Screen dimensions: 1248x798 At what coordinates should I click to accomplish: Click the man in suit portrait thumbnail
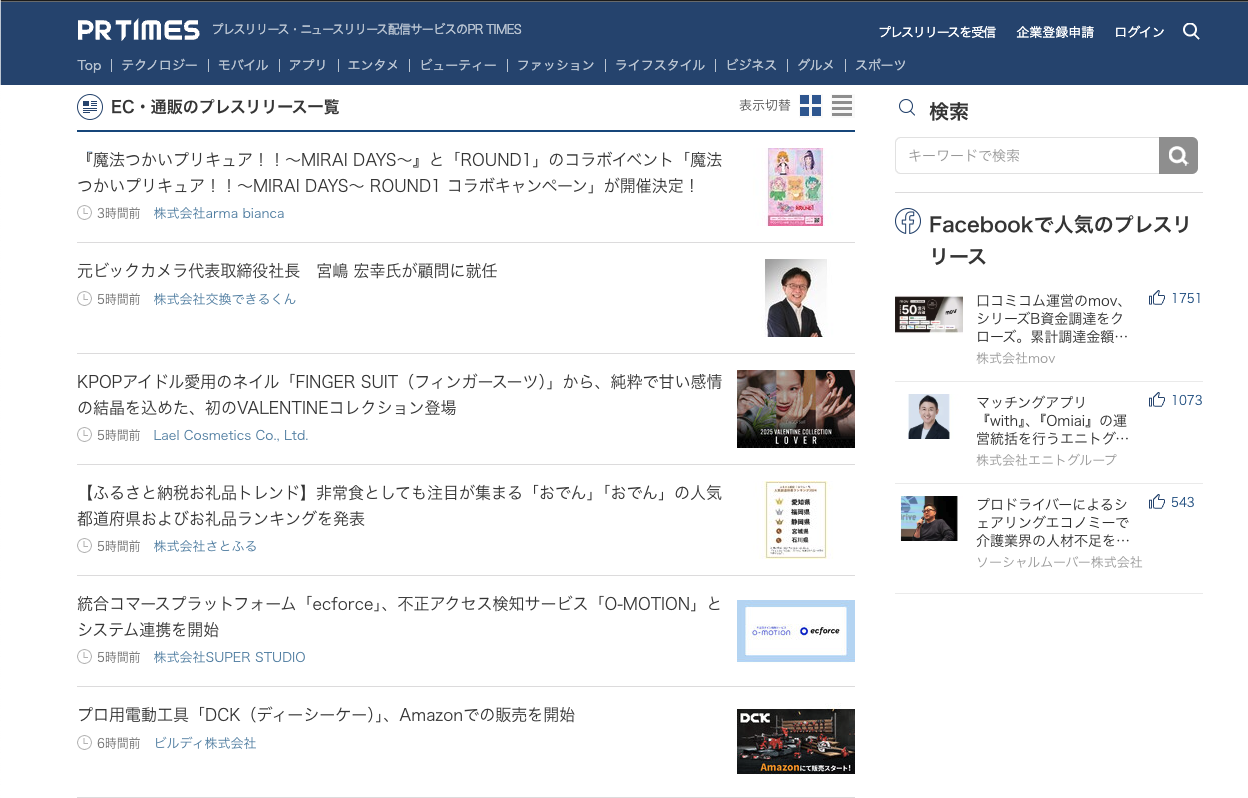click(796, 298)
